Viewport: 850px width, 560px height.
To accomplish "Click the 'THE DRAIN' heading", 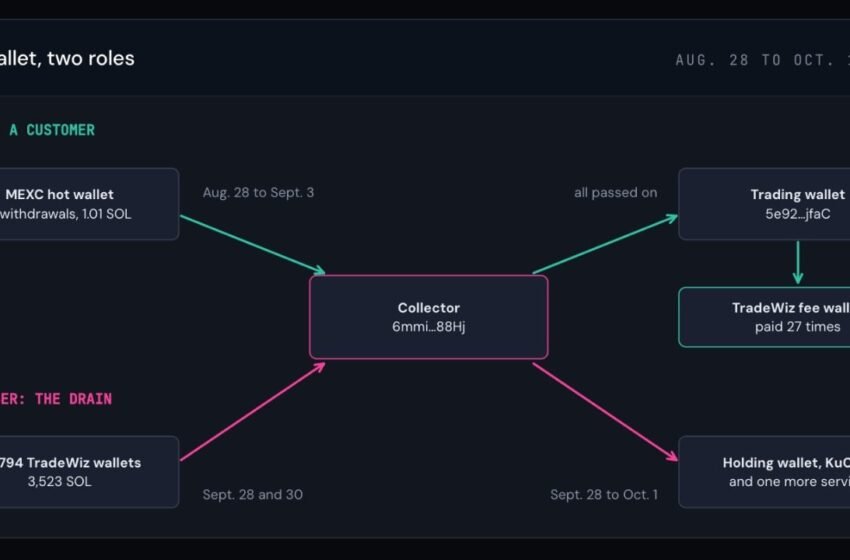I will click(x=73, y=399).
